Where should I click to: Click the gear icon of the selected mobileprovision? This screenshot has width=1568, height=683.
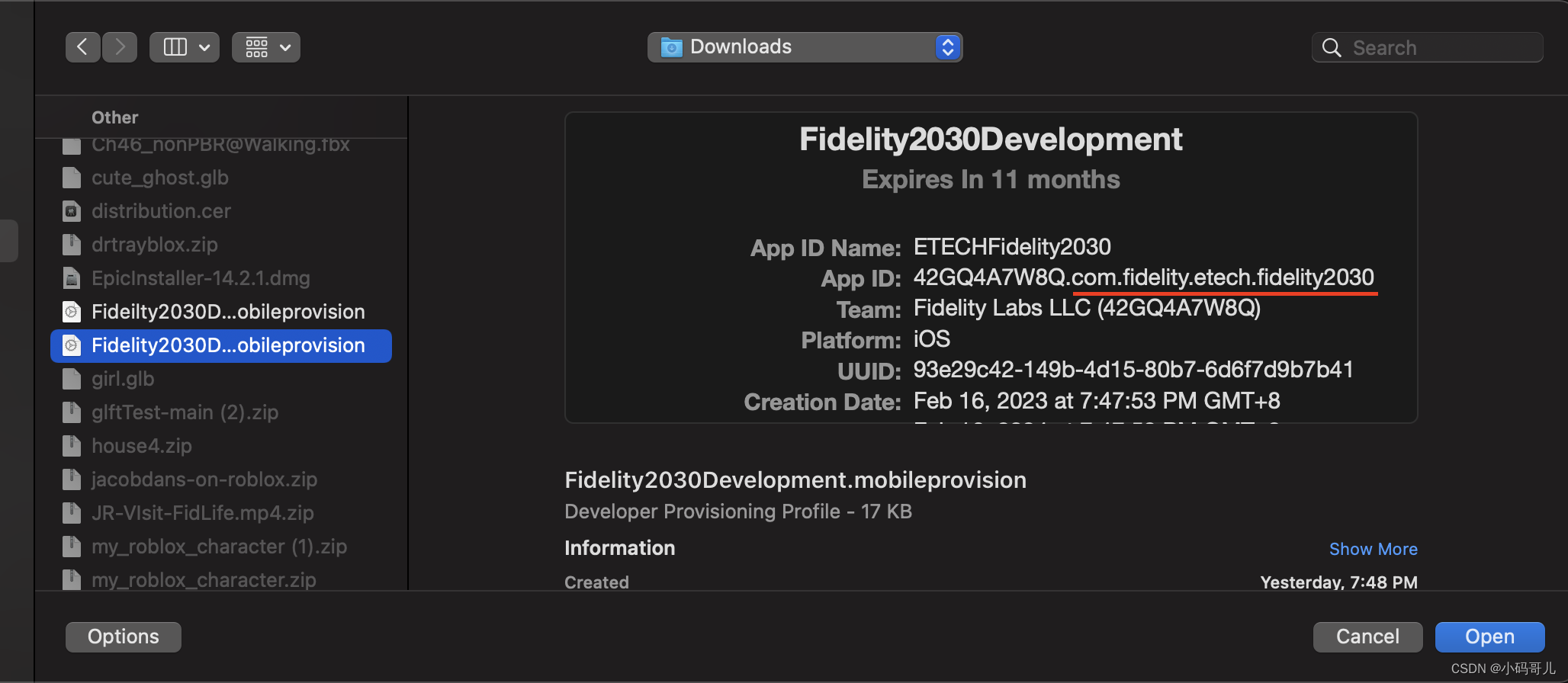[x=72, y=345]
